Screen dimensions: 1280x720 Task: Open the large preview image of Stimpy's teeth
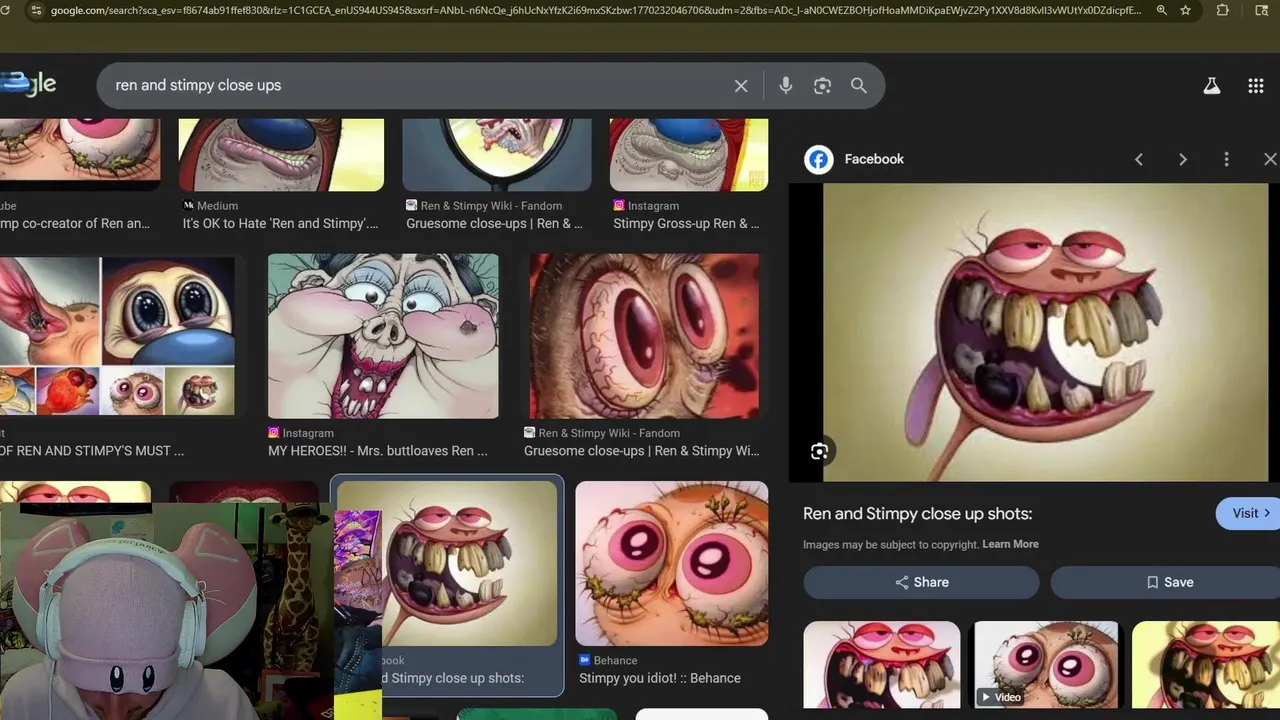click(x=1045, y=332)
